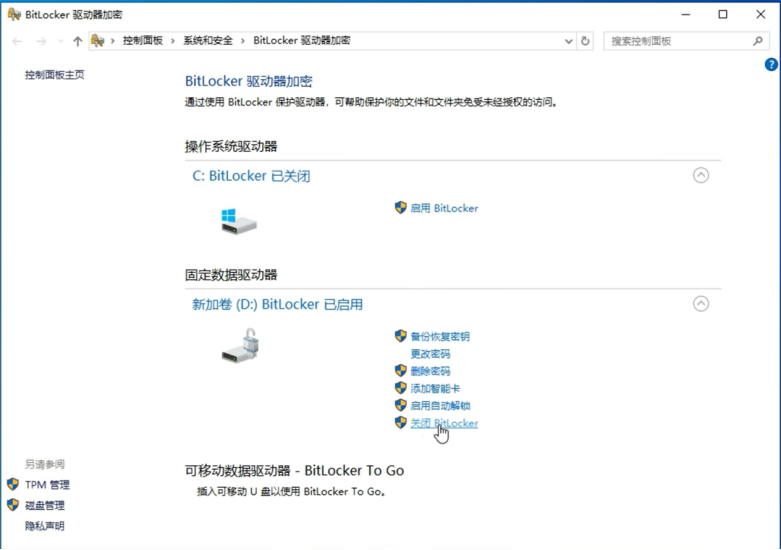Viewport: 781px width, 550px height.
Task: Click the 另请参阅 label
Action: (x=45, y=464)
